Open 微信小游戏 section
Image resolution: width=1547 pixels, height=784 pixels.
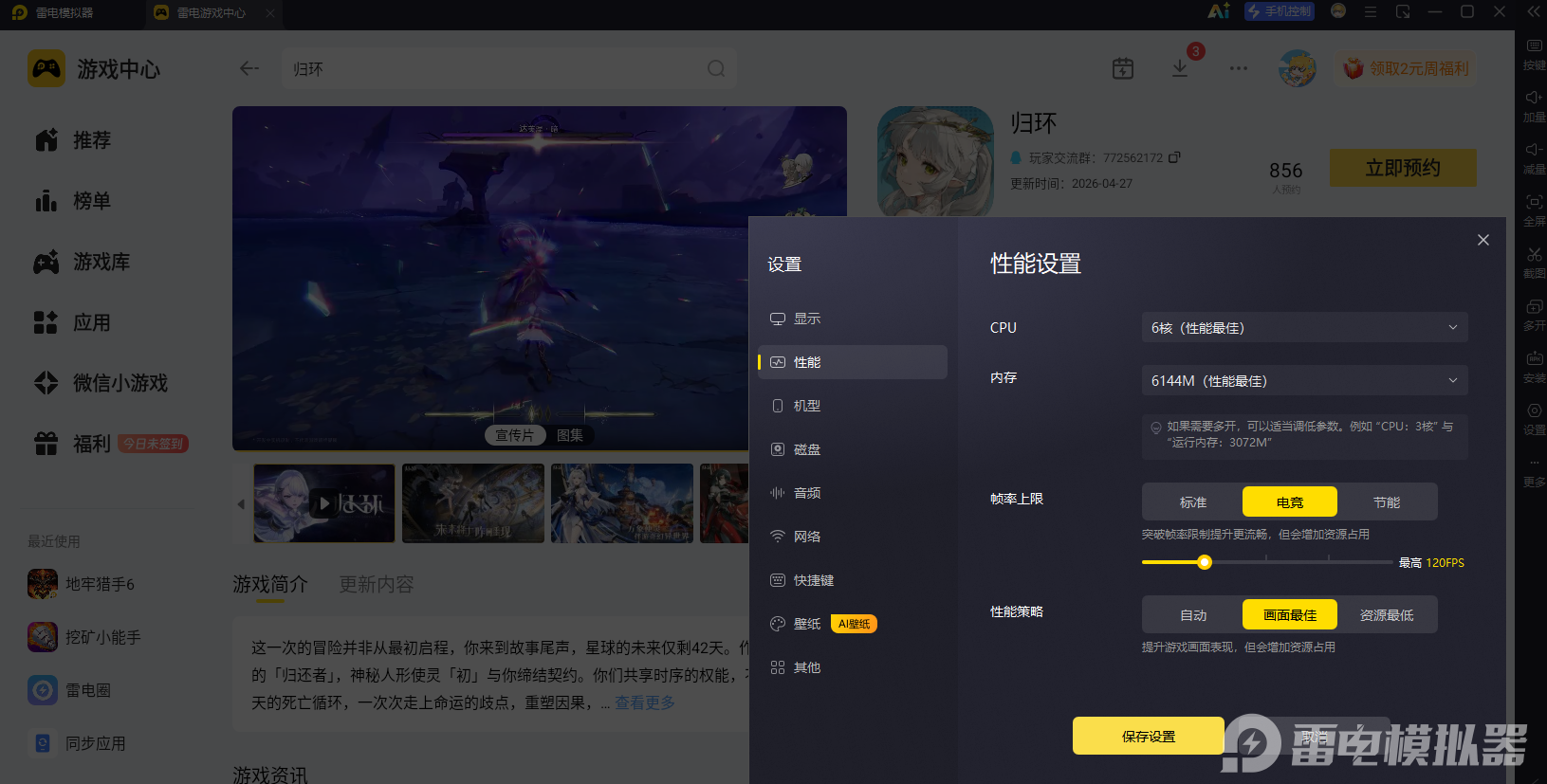pyautogui.click(x=101, y=383)
